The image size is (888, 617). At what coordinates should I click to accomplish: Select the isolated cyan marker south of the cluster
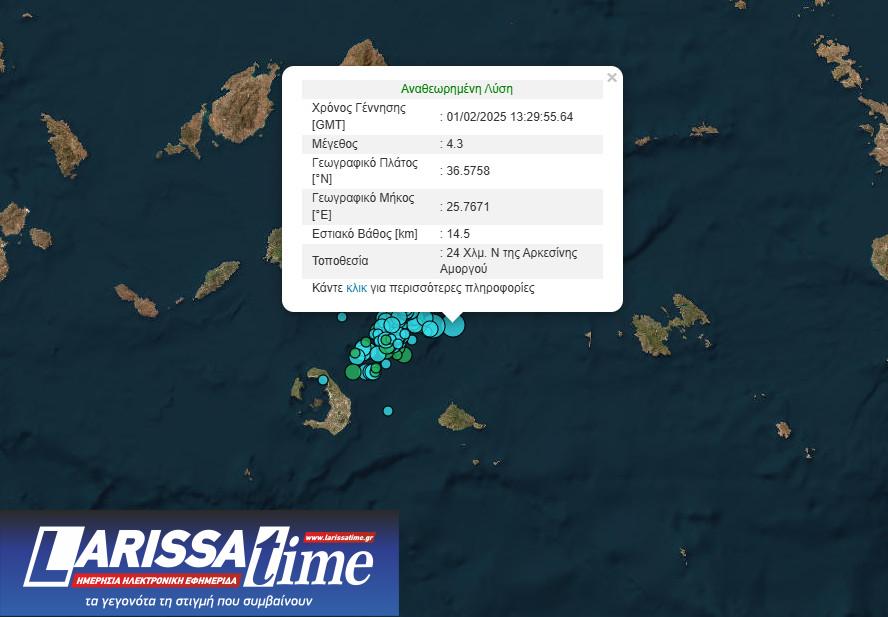[x=388, y=411]
